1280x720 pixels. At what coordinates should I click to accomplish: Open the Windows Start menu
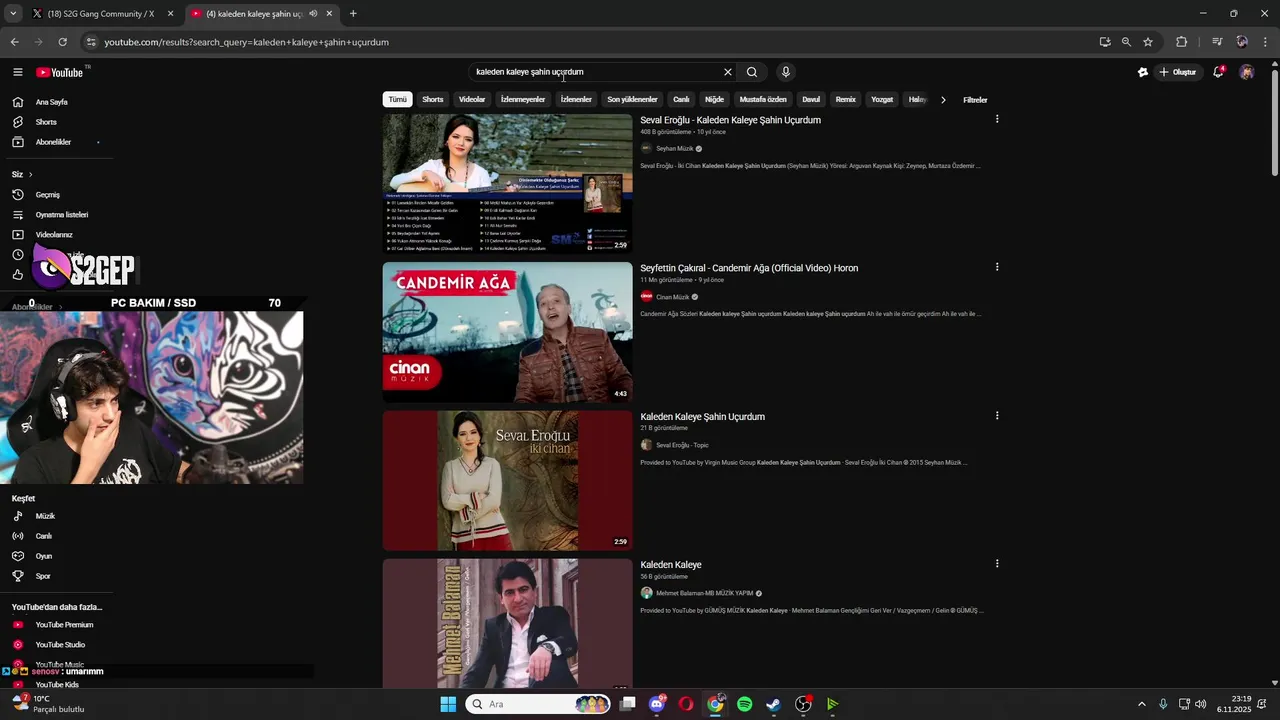click(447, 704)
